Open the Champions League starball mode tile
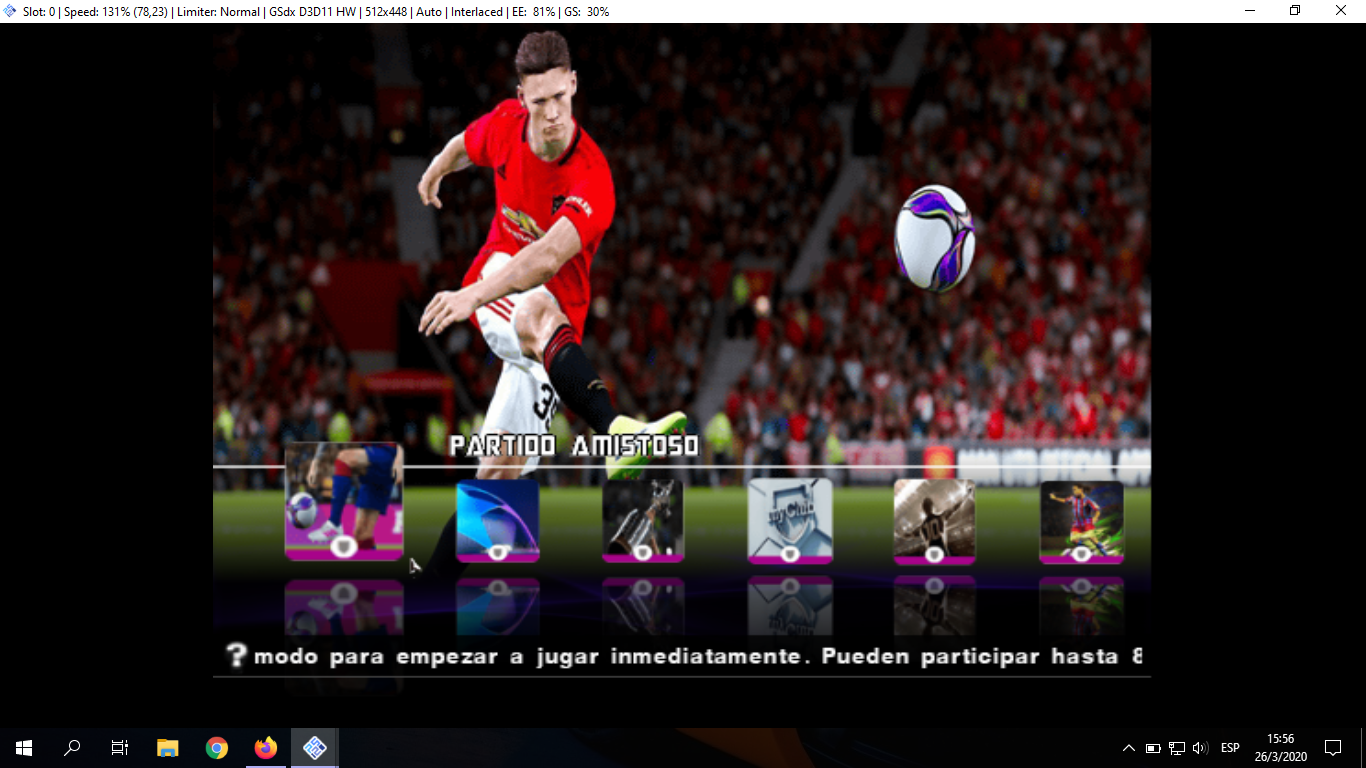Image resolution: width=1366 pixels, height=768 pixels. 497,521
